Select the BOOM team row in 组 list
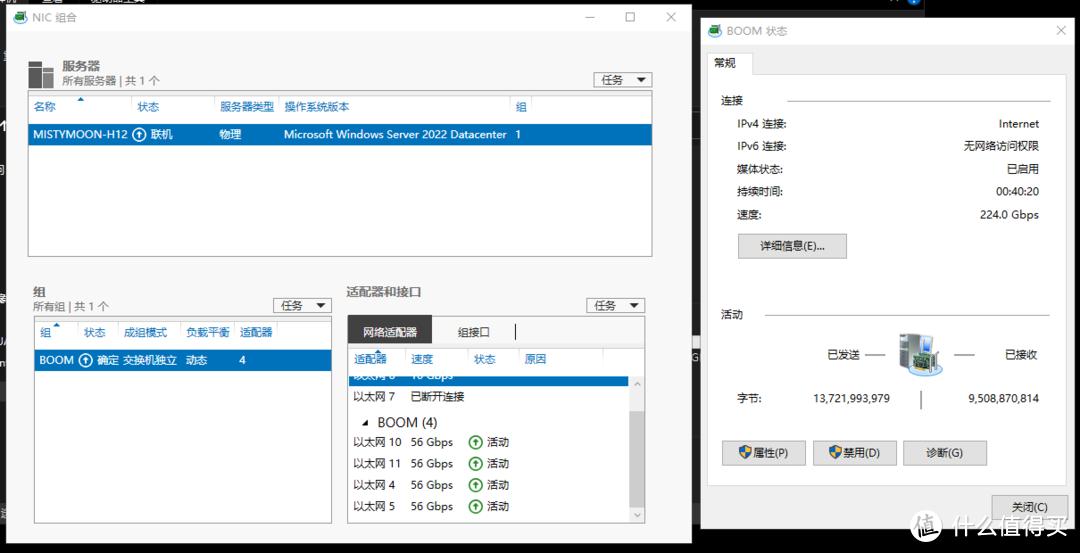 (183, 360)
